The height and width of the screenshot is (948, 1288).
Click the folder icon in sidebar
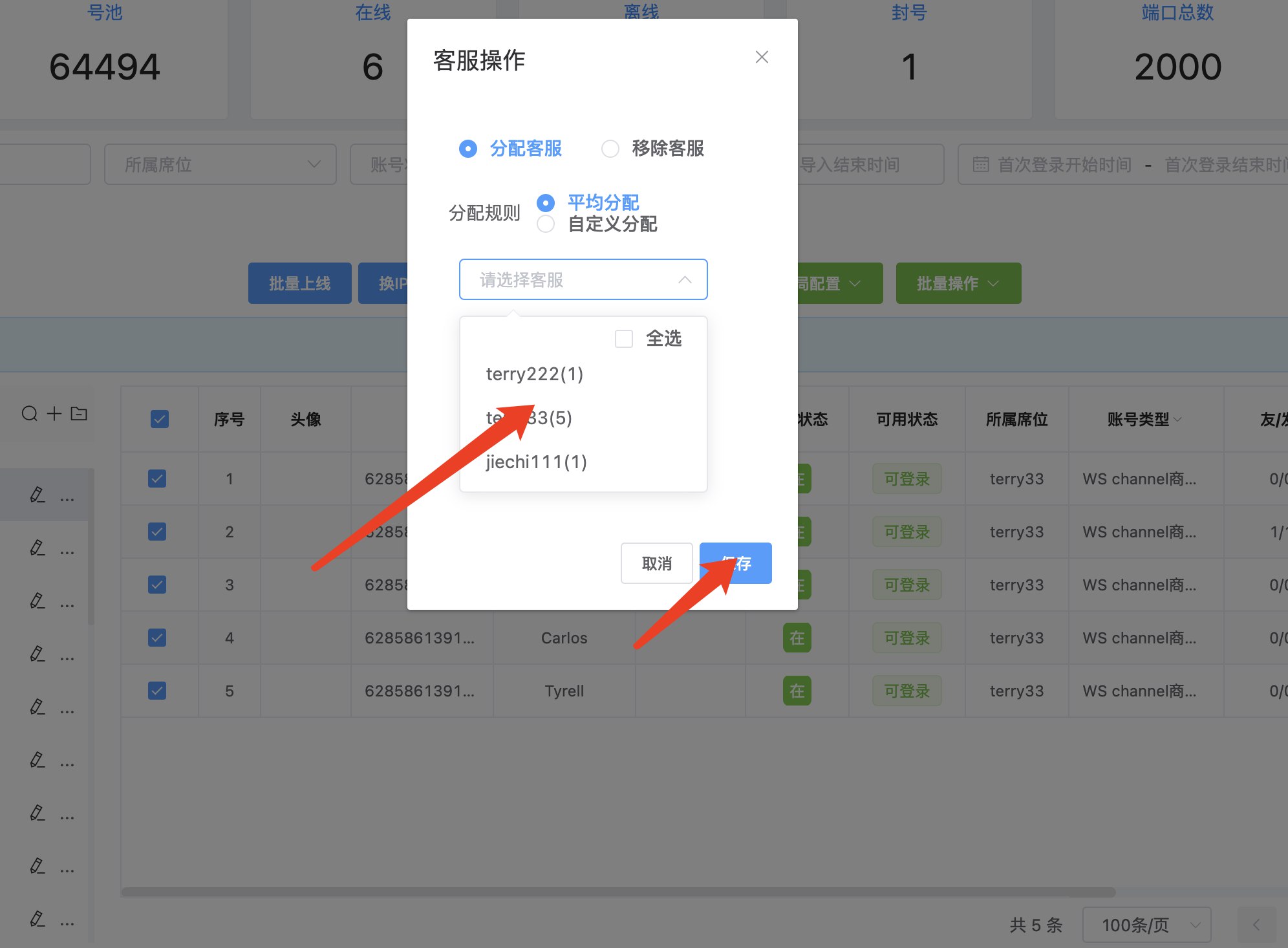(79, 414)
